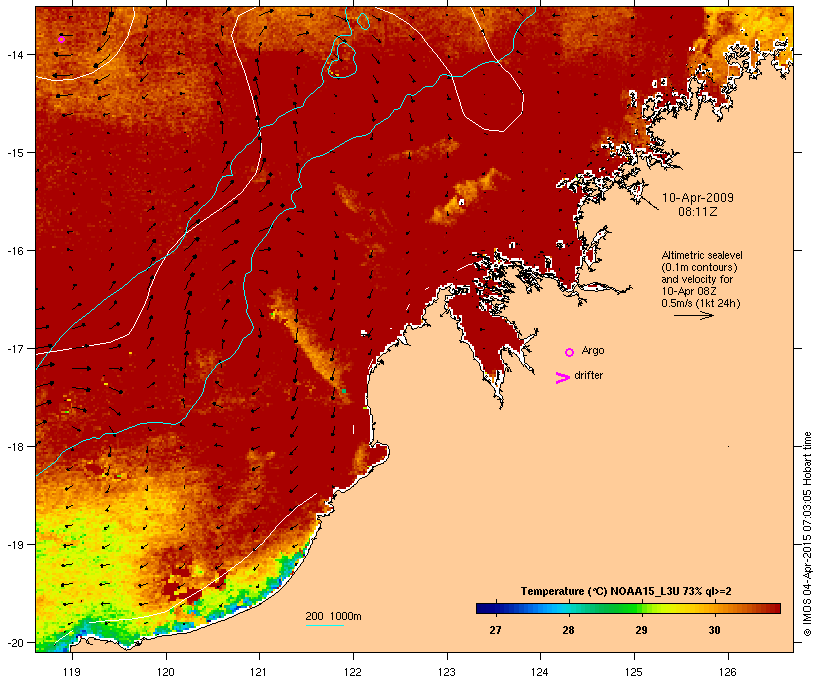Image resolution: width=820 pixels, height=680 pixels.
Task: Click the '0.5m/s (1kt 24h)' label
Action: [x=701, y=303]
